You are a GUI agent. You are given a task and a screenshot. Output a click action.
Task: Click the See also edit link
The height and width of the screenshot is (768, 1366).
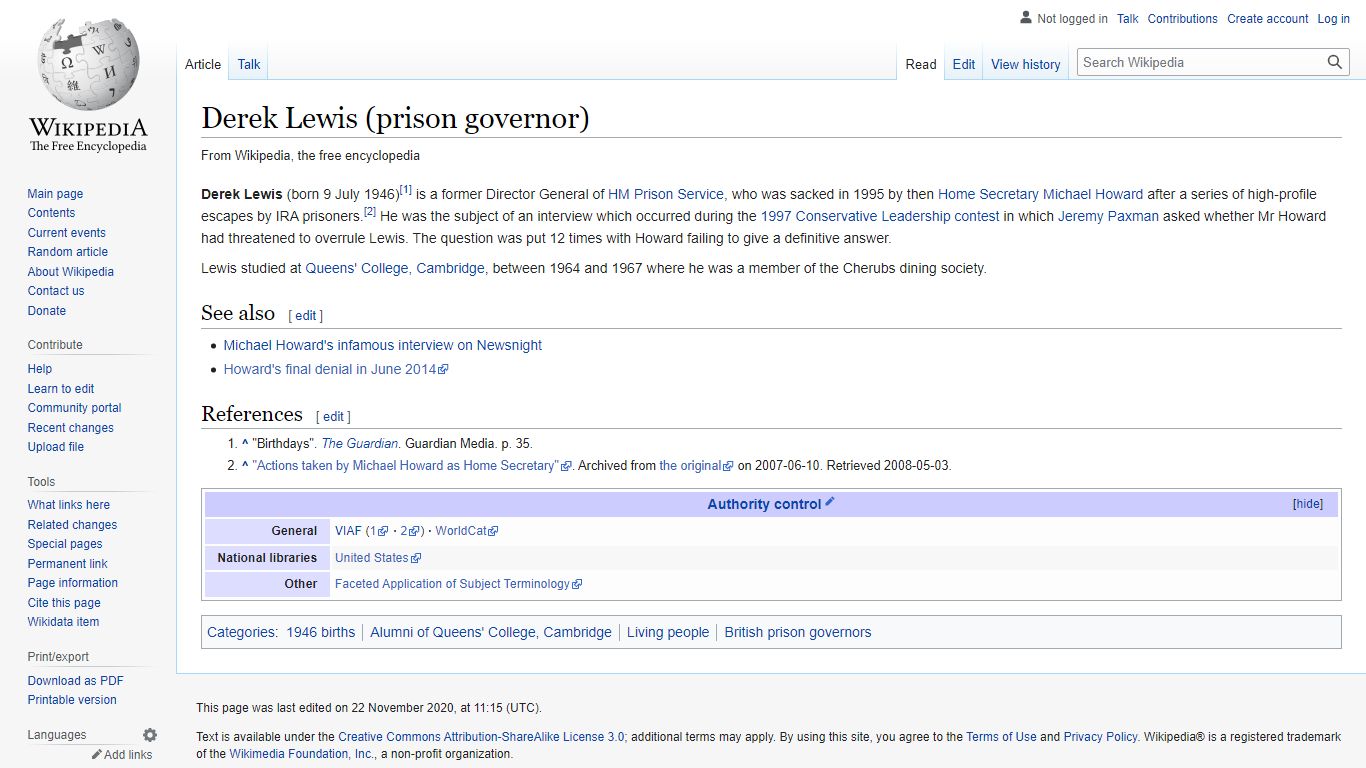click(x=306, y=315)
